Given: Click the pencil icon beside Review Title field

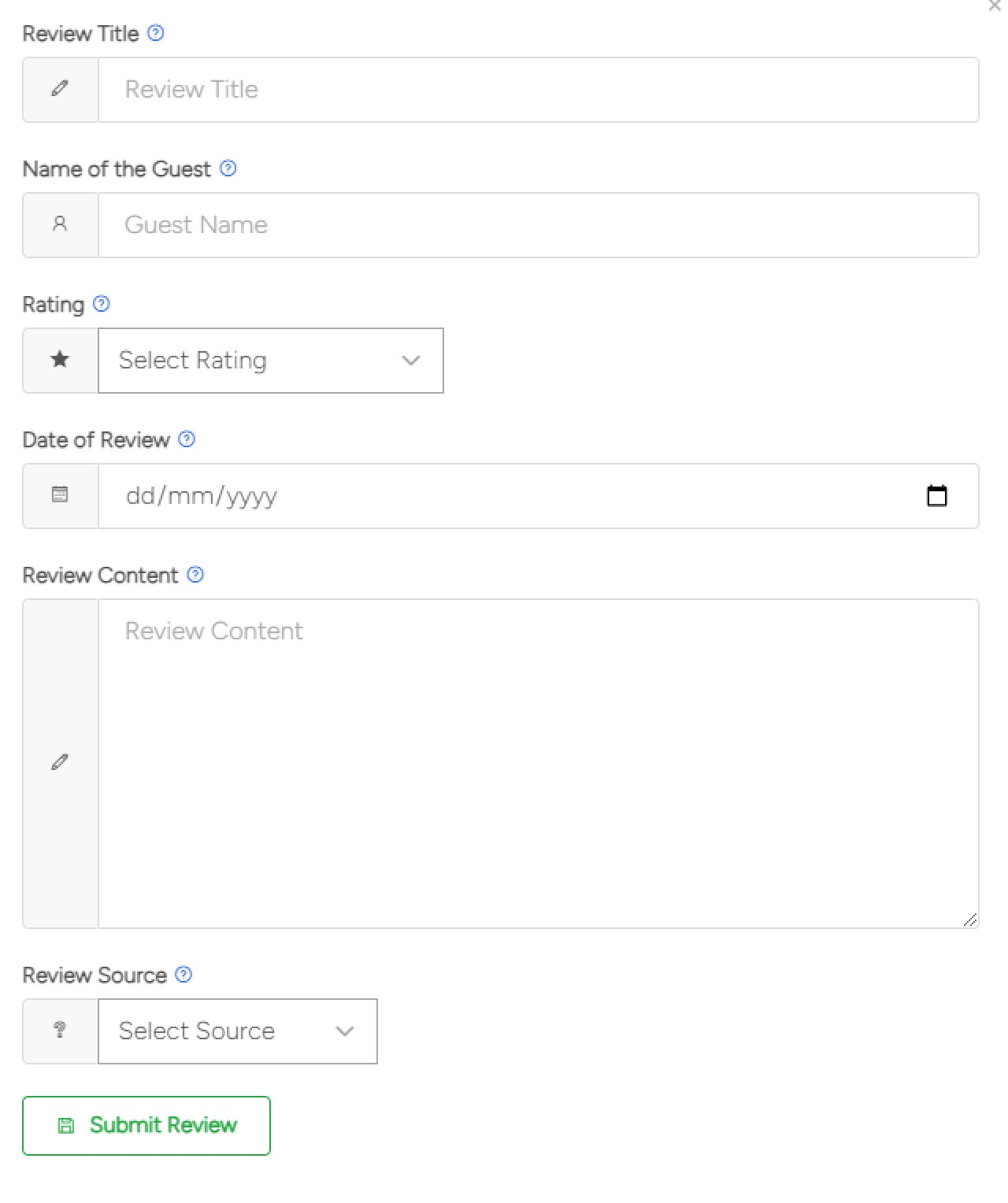Looking at the screenshot, I should 60,89.
